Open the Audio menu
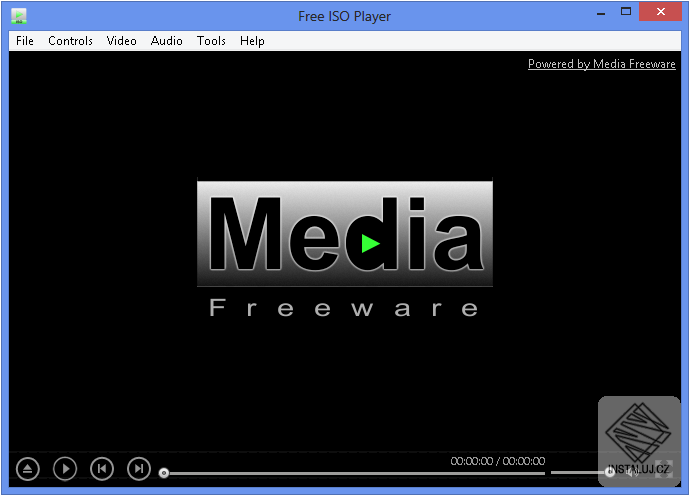Viewport: 689px width, 496px height. (167, 41)
